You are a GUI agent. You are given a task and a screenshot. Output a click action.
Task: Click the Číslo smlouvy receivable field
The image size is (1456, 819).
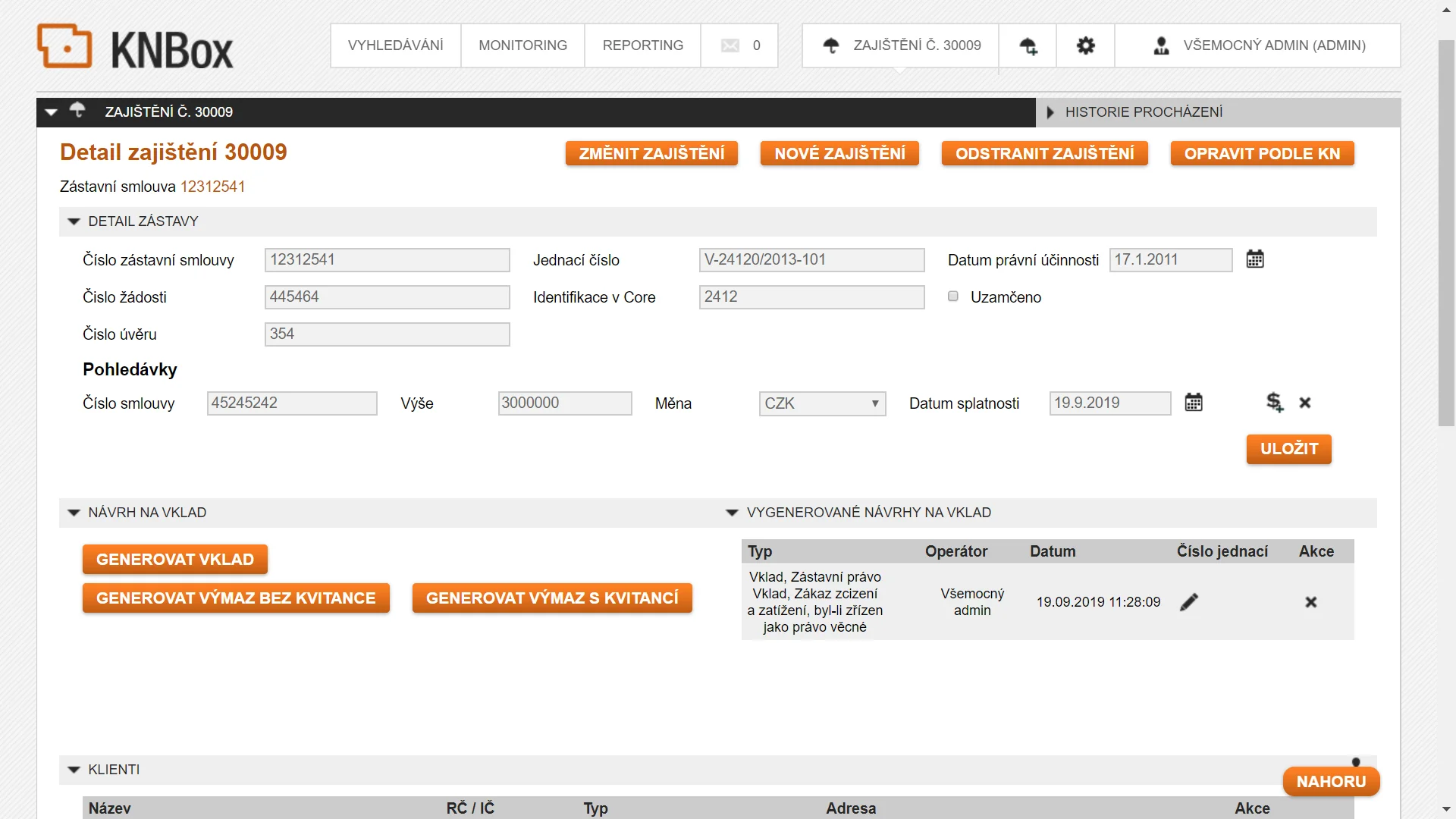point(292,403)
